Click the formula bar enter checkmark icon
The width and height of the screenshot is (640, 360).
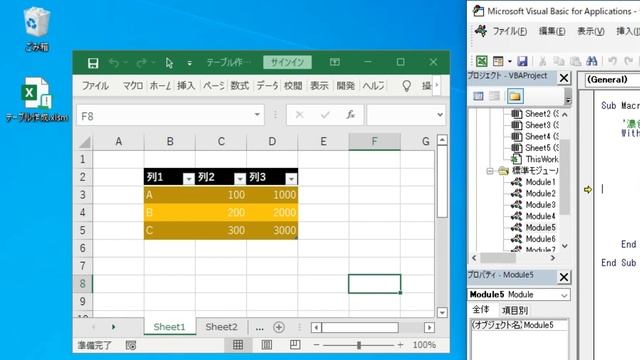tap(325, 115)
